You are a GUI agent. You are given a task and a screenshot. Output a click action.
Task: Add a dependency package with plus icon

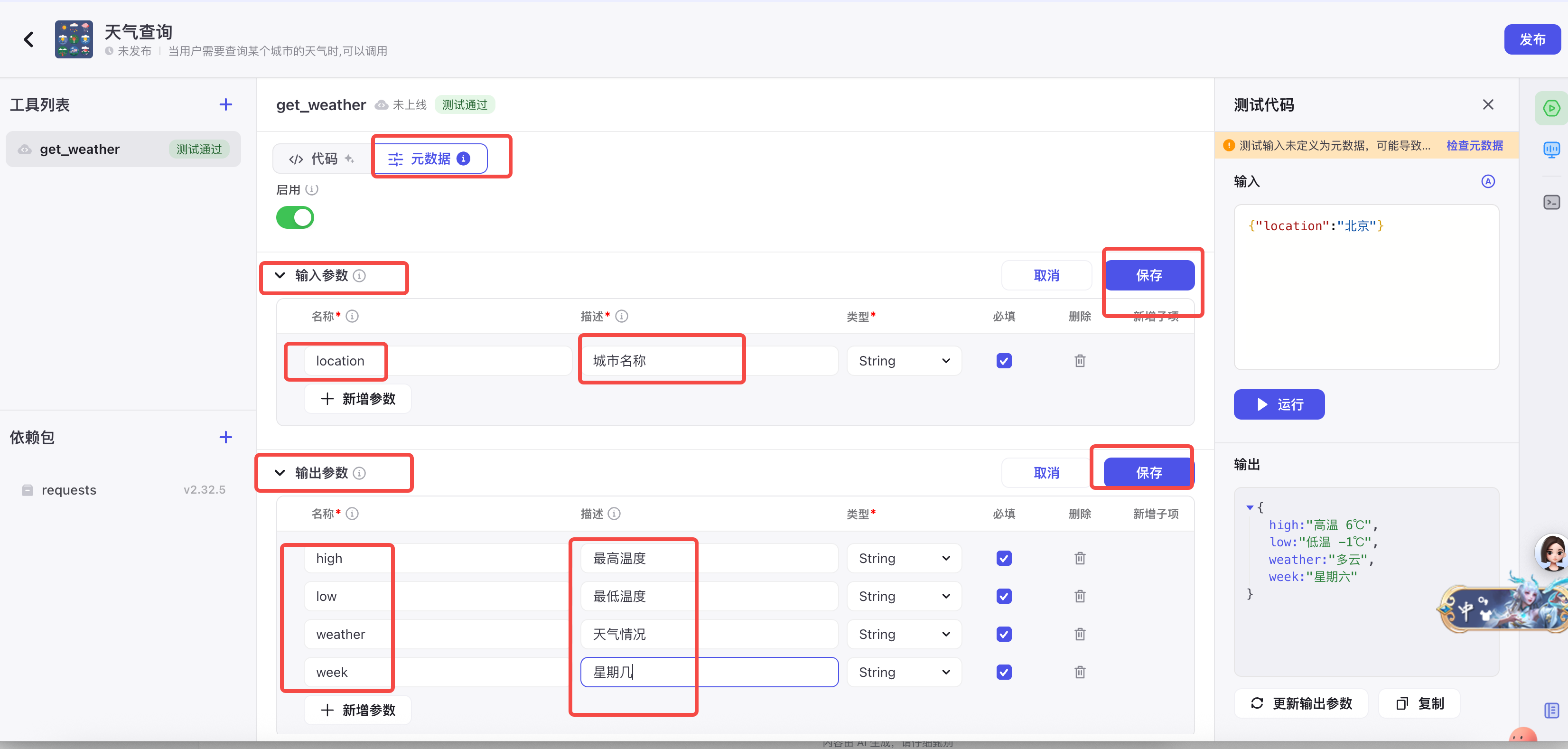(225, 437)
